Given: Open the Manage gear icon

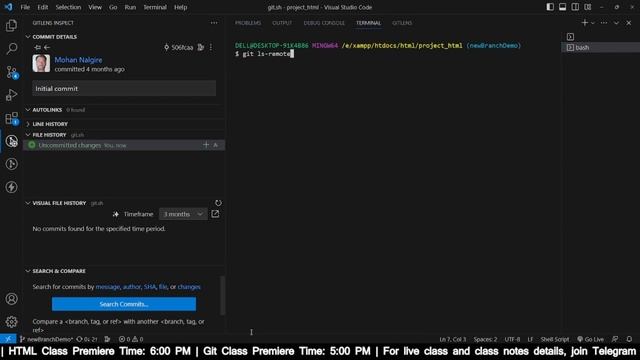Looking at the screenshot, I should [x=11, y=322].
